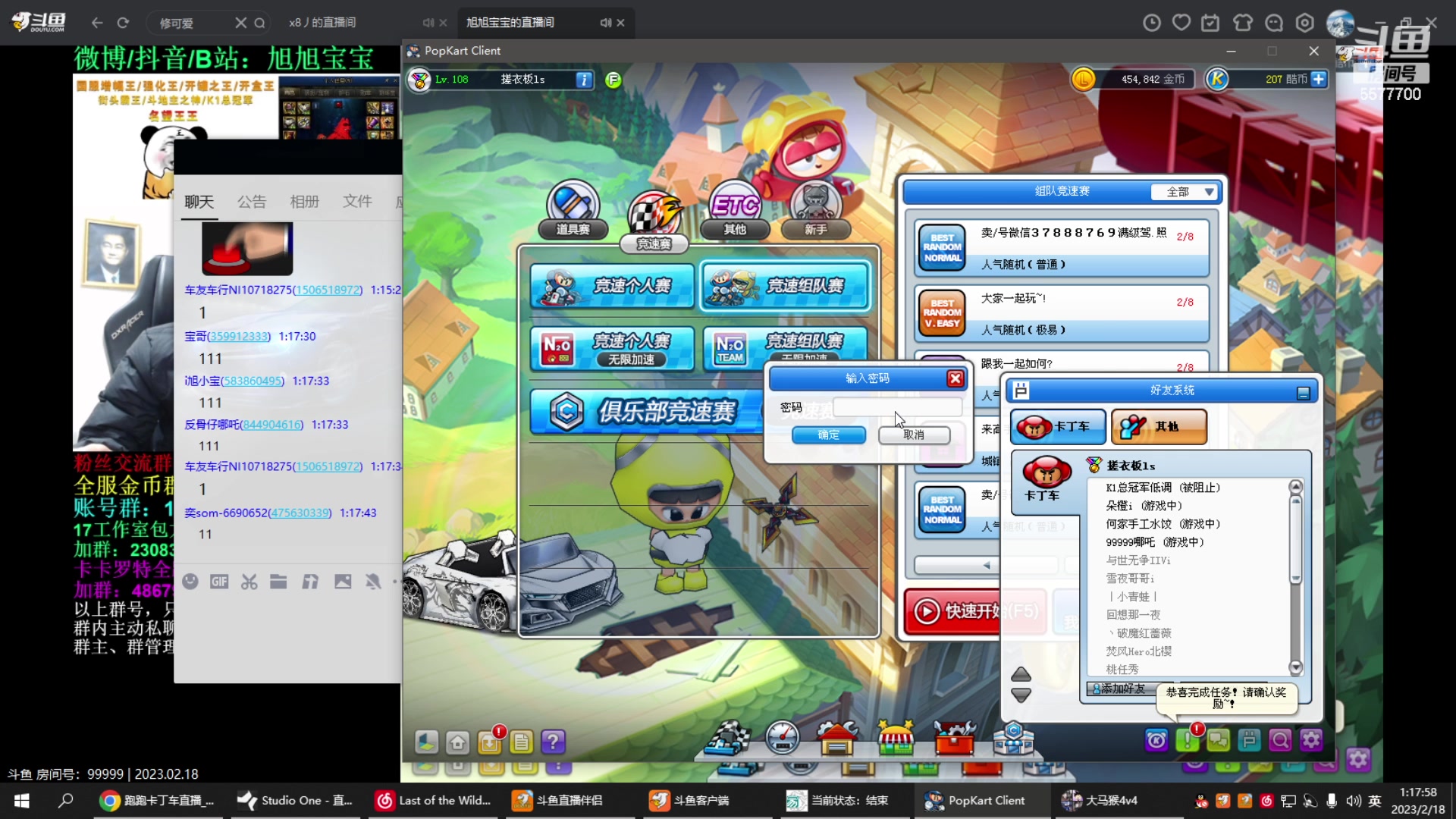
Task: Switch to the 文件 tab in chat window
Action: [357, 202]
